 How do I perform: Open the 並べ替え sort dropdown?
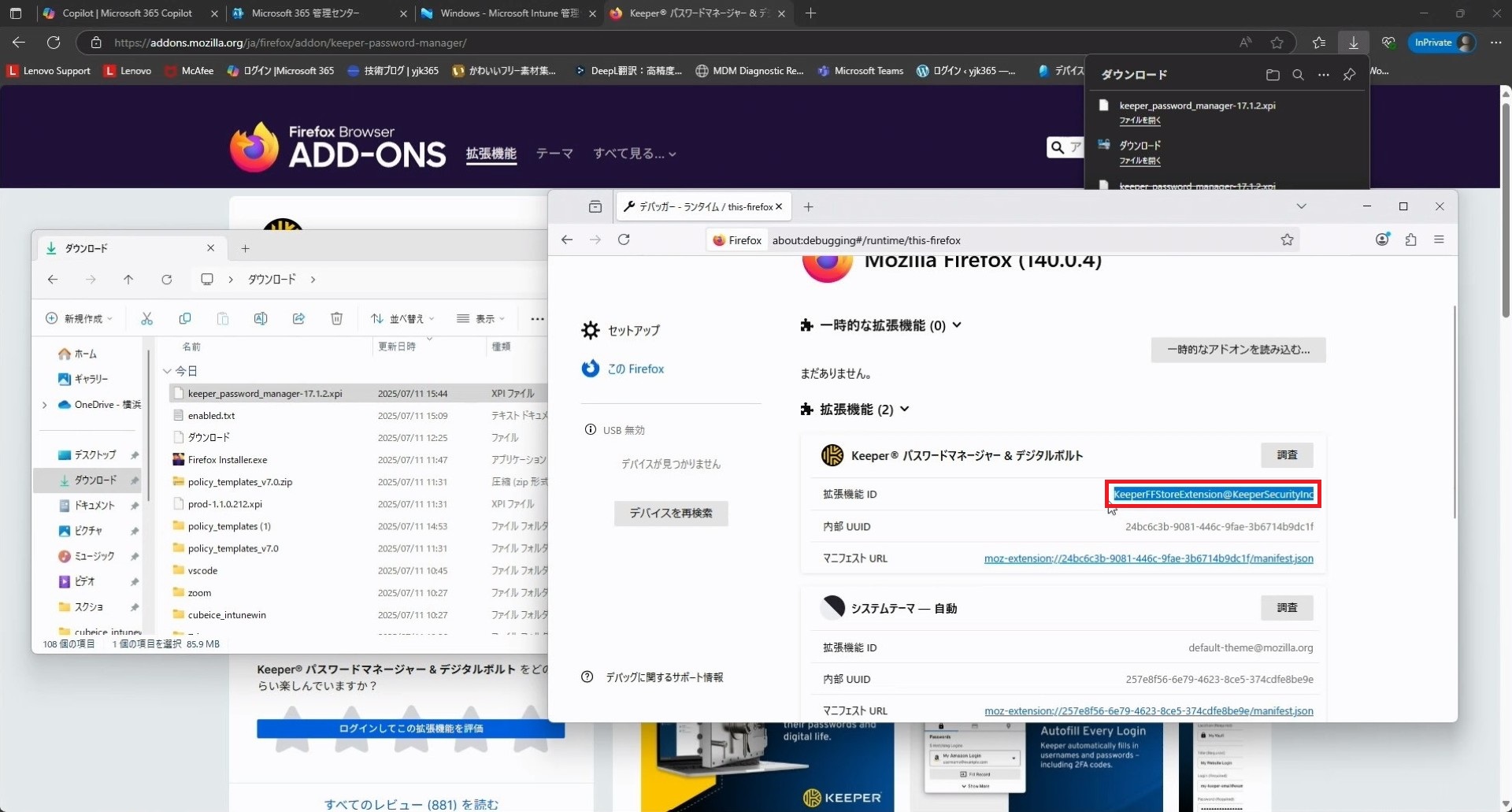click(403, 319)
